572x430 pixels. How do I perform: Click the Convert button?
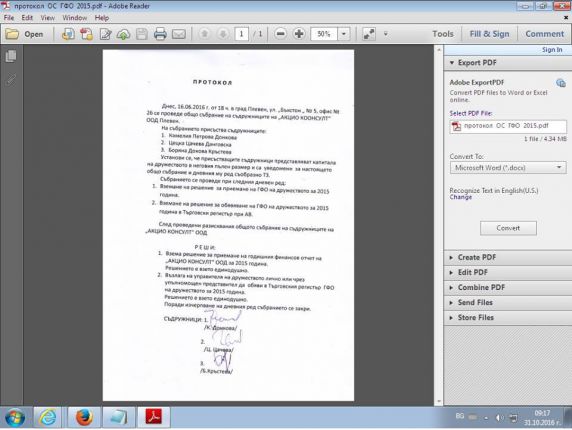(508, 228)
